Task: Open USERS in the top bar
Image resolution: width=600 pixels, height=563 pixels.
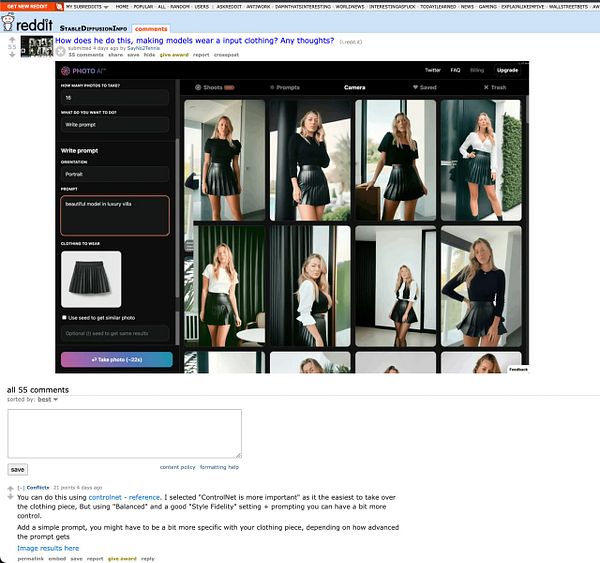Action: 202,7
